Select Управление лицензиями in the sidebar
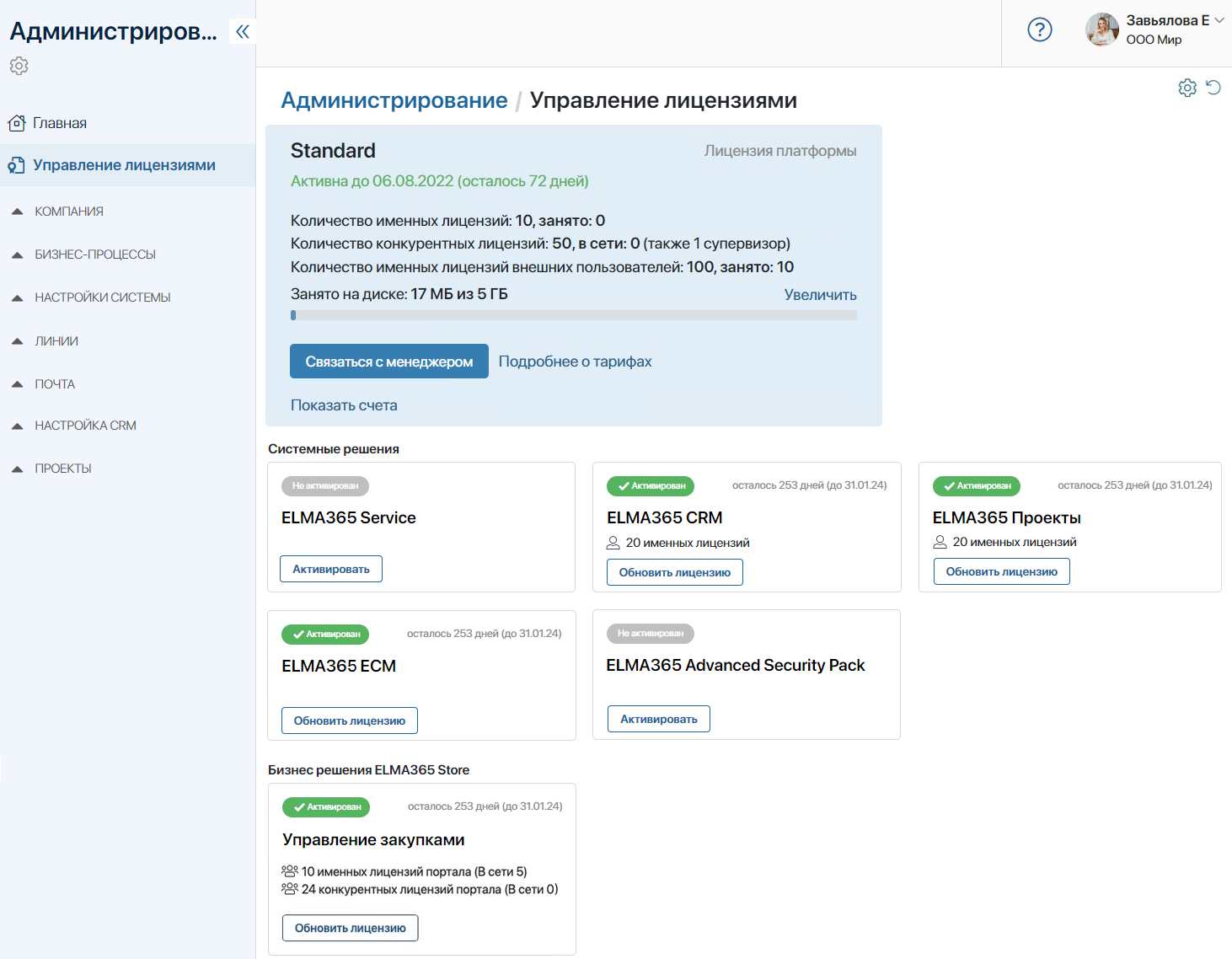The height and width of the screenshot is (959, 1232). click(x=127, y=165)
